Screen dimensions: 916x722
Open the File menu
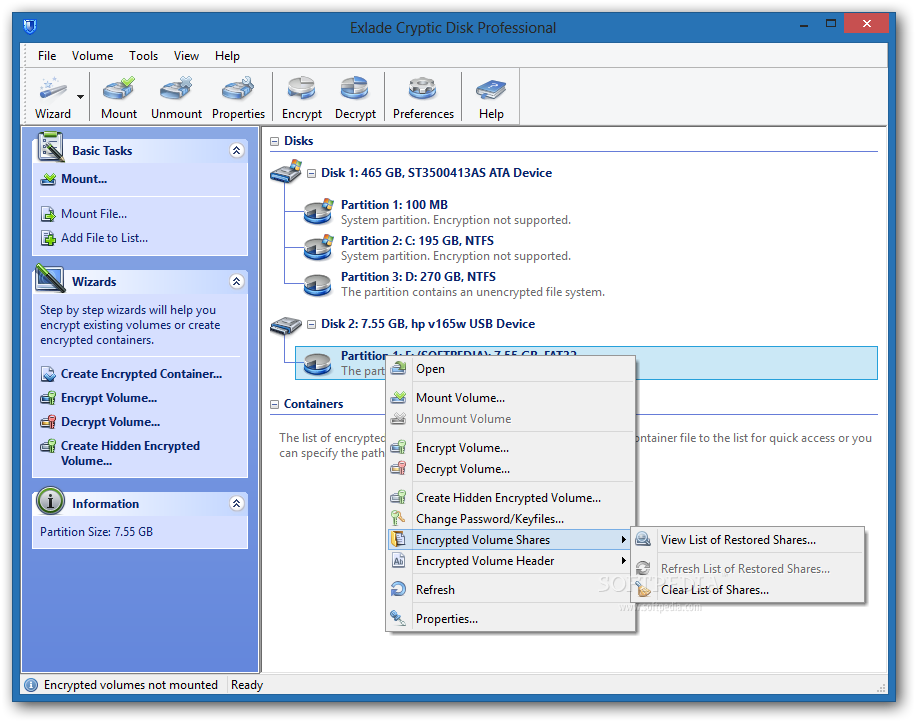(x=47, y=55)
